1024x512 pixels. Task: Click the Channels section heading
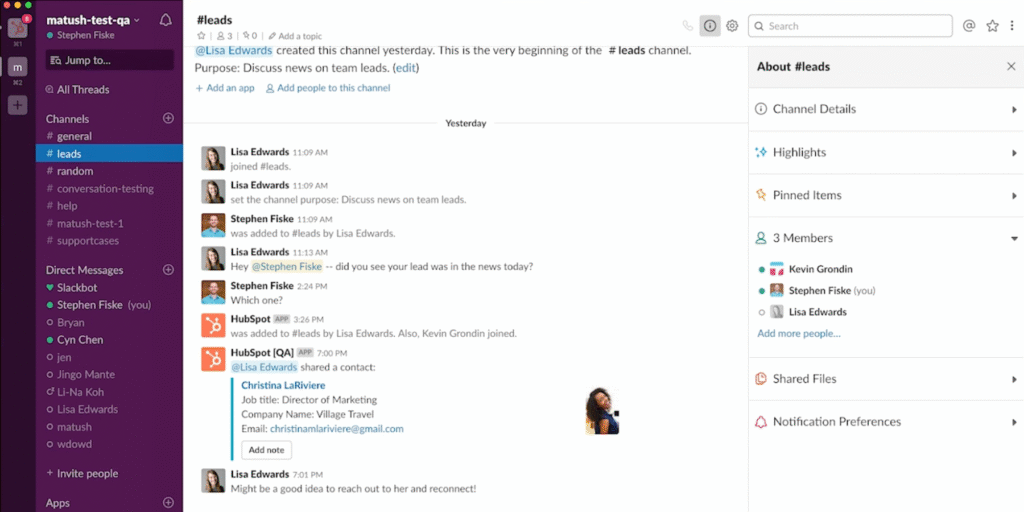pos(67,119)
